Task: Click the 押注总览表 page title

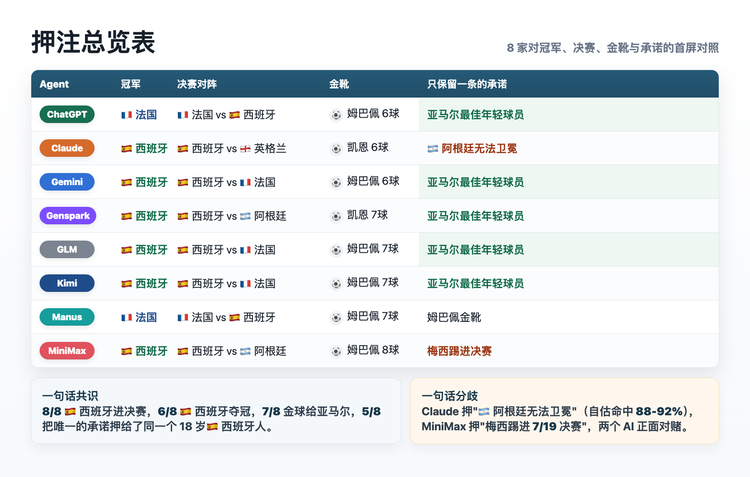Action: click(x=93, y=42)
